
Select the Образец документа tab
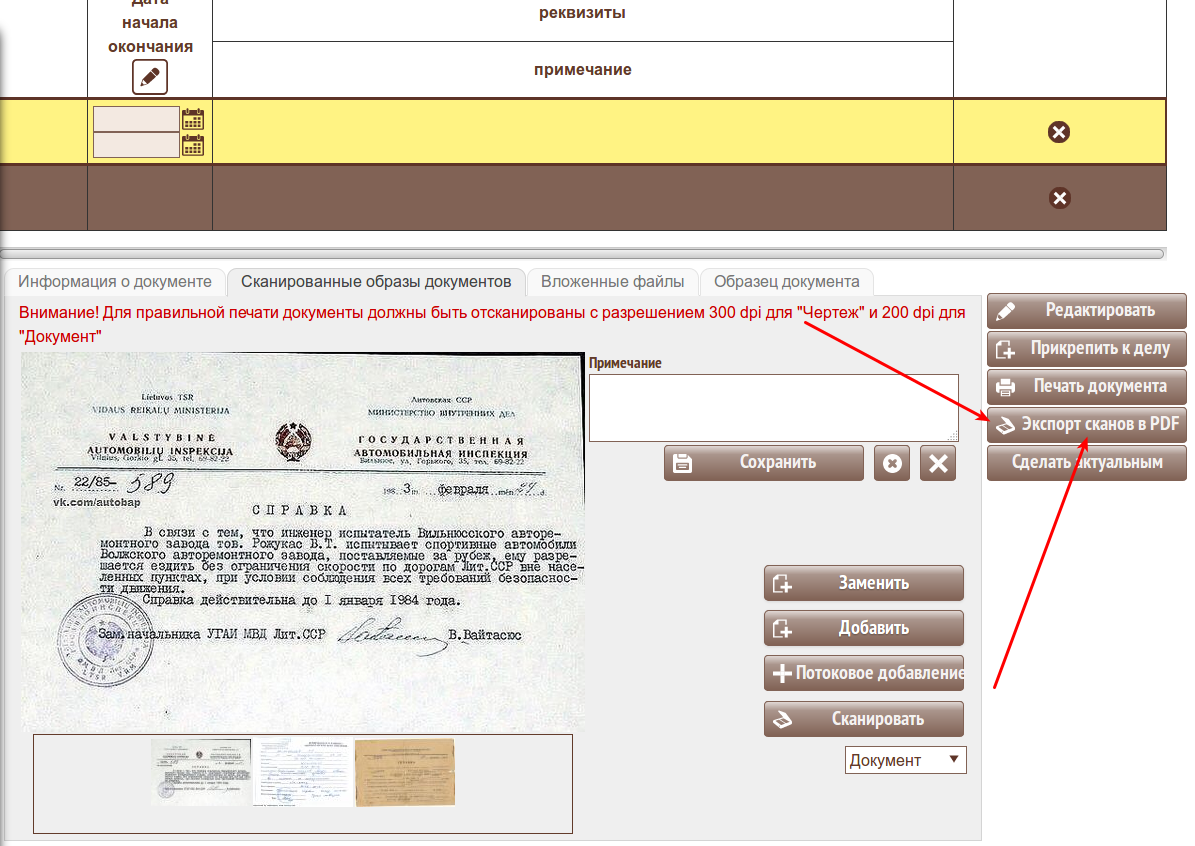(x=786, y=281)
